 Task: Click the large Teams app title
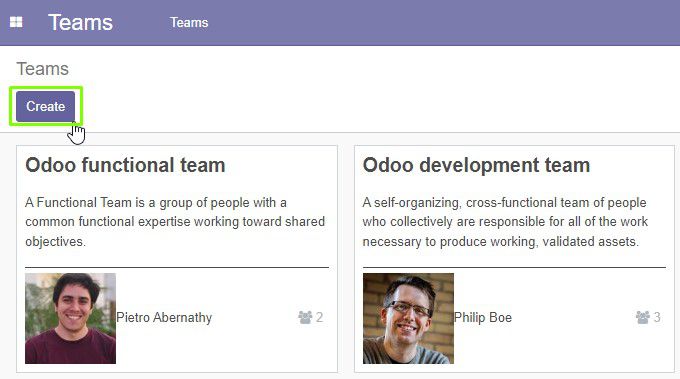click(x=80, y=23)
